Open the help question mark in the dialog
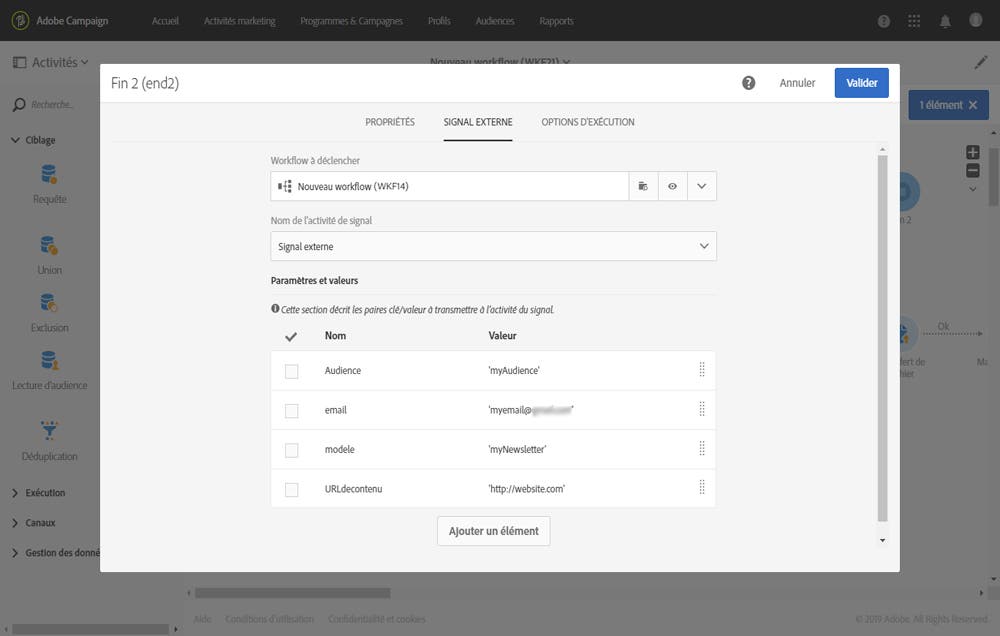 [x=748, y=82]
